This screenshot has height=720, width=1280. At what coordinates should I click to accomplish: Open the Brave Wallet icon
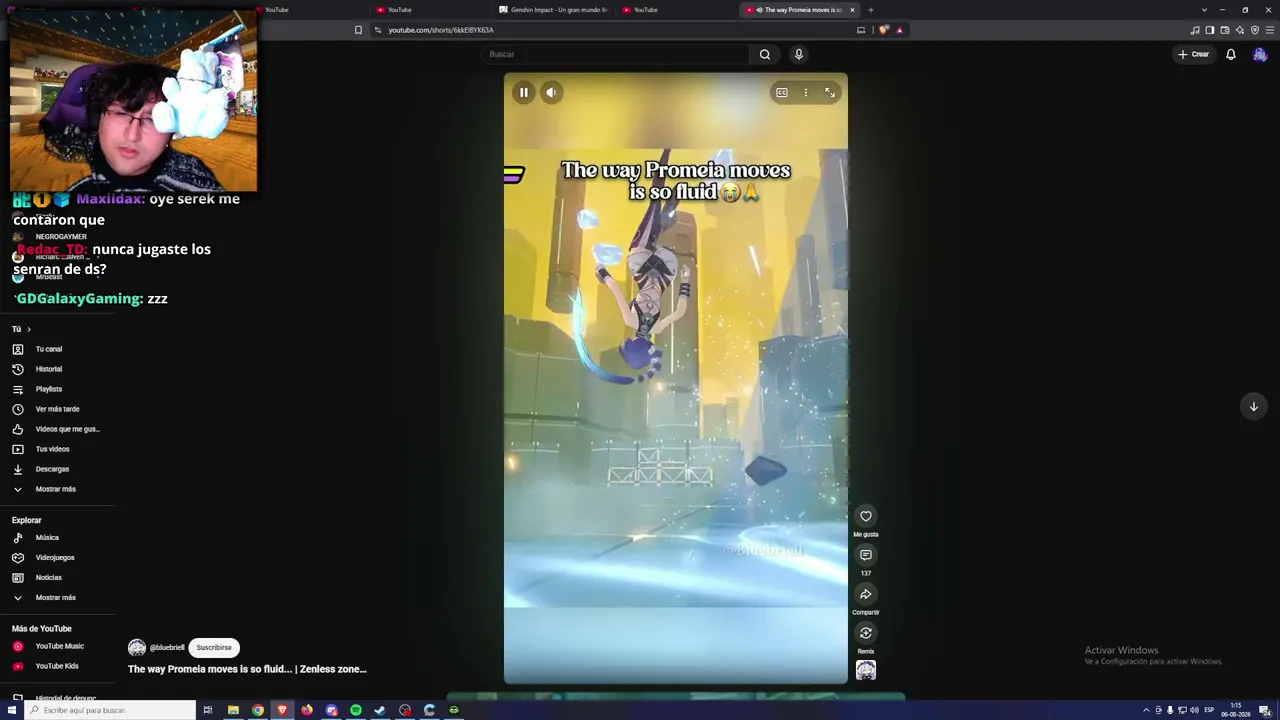point(1225,30)
